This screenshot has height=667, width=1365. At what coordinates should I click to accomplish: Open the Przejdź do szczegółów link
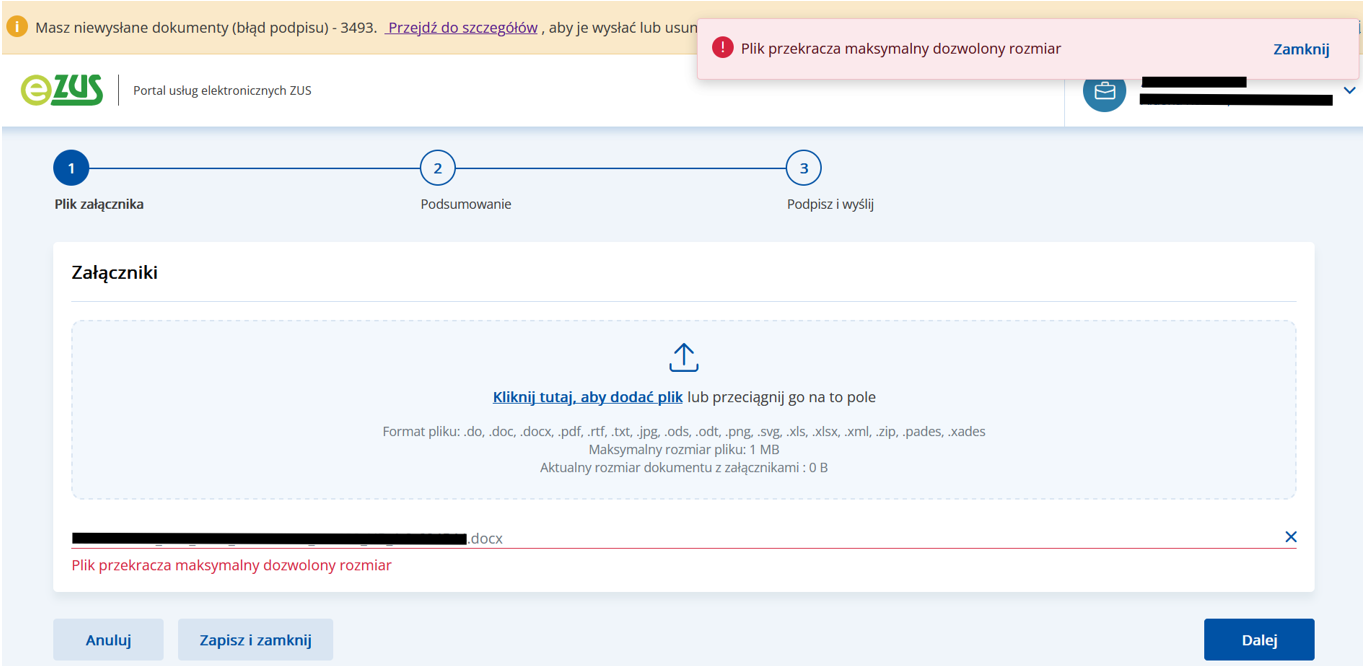point(462,27)
